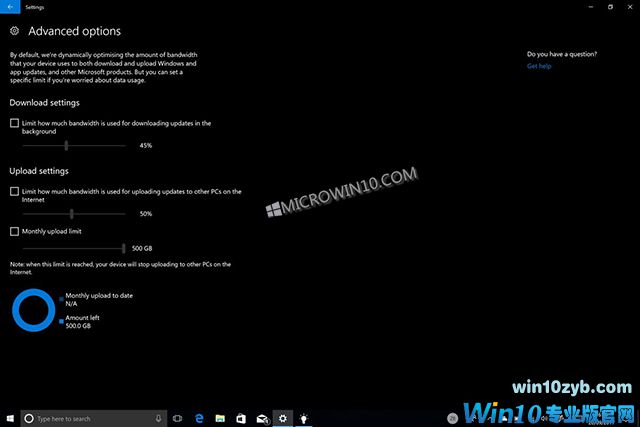Image resolution: width=640 pixels, height=427 pixels.
Task: Open File Explorer from the taskbar
Action: coord(220,418)
